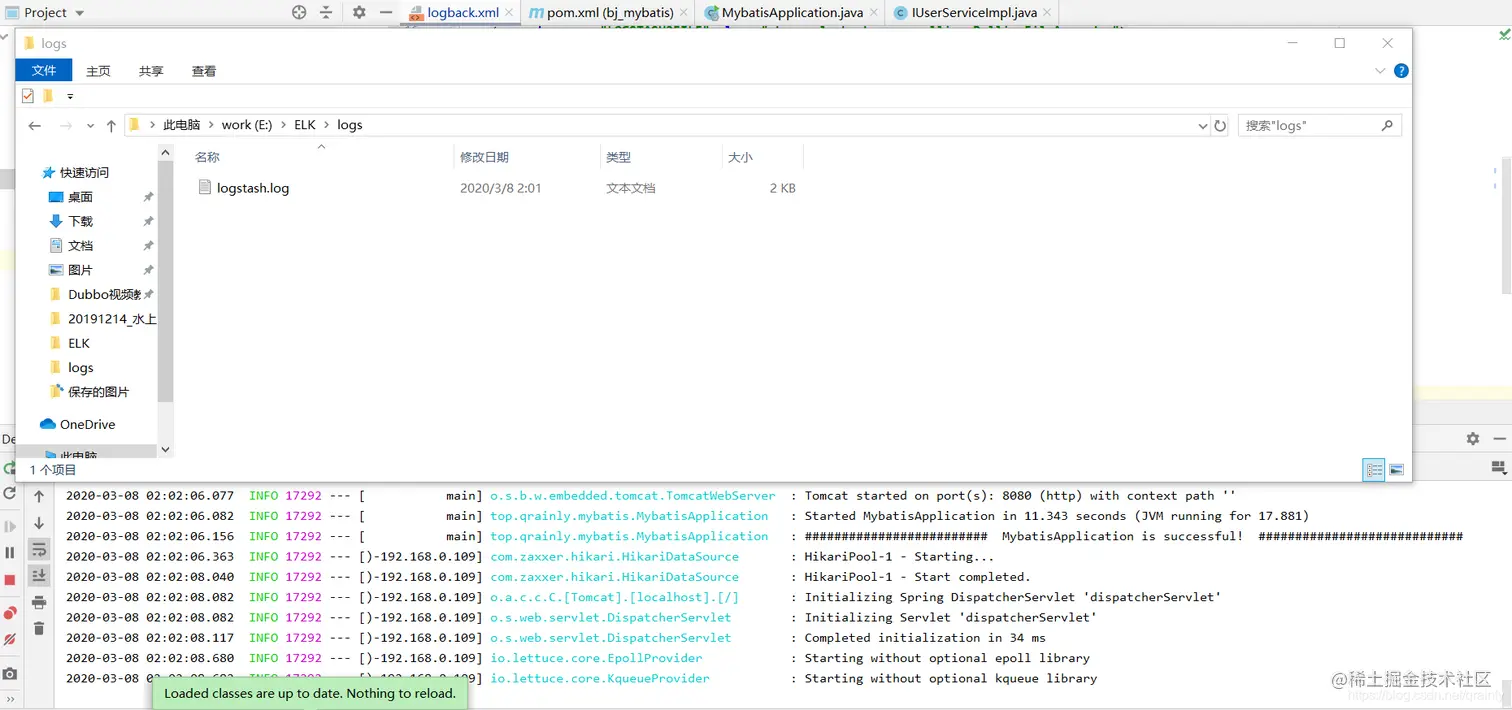Open the 文件 ribbon menu in Explorer
Screen dimensions: 1512x710
click(x=44, y=70)
